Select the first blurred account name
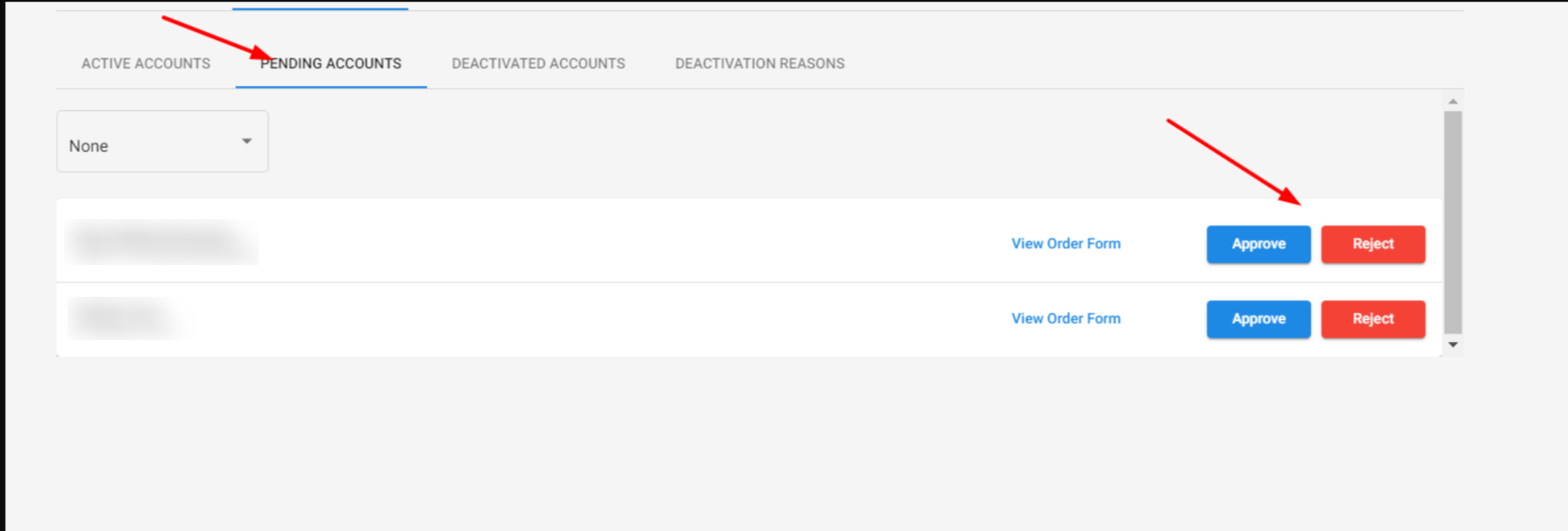Image resolution: width=1568 pixels, height=531 pixels. [162, 242]
